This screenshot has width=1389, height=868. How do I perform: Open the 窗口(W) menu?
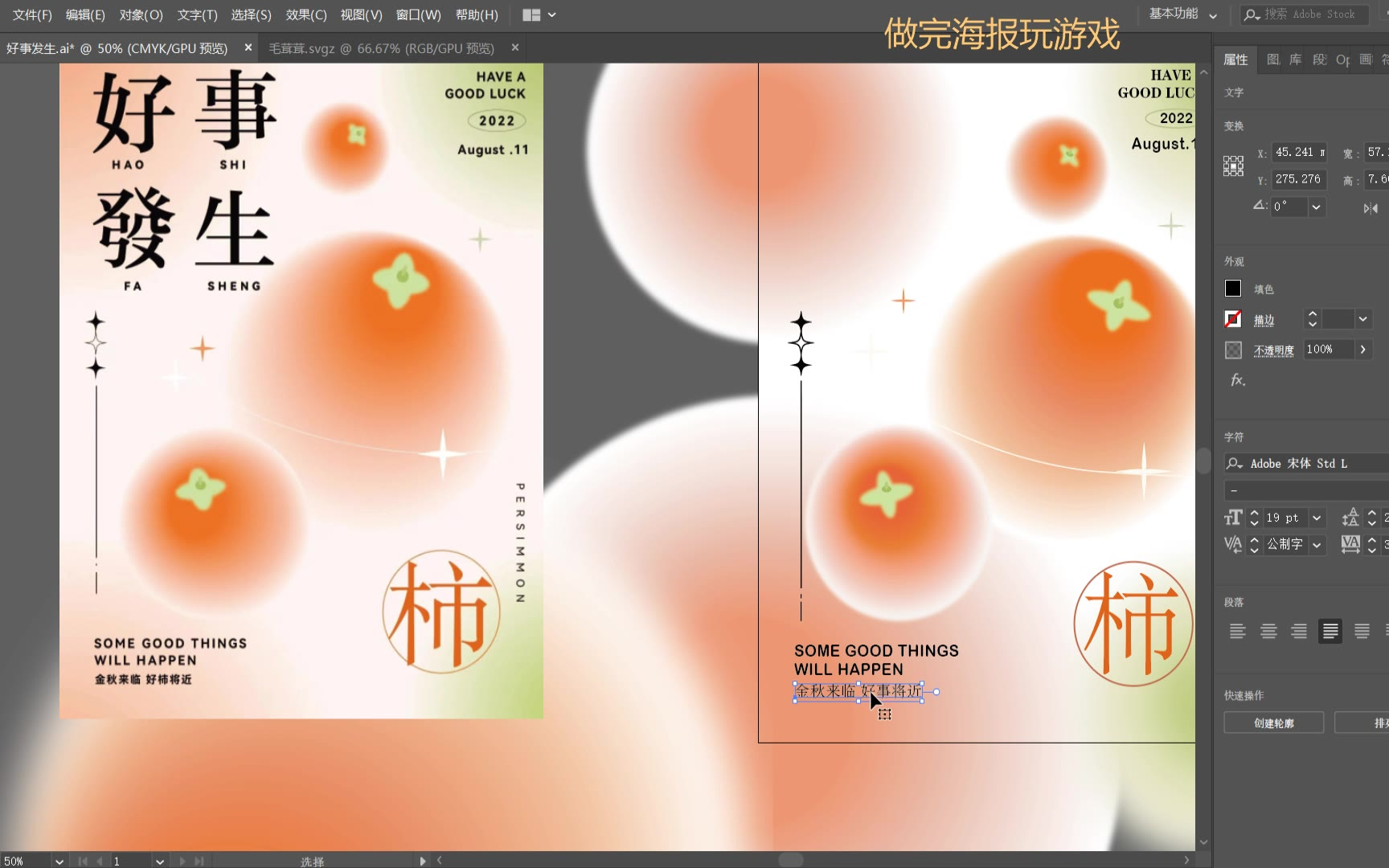coord(418,14)
